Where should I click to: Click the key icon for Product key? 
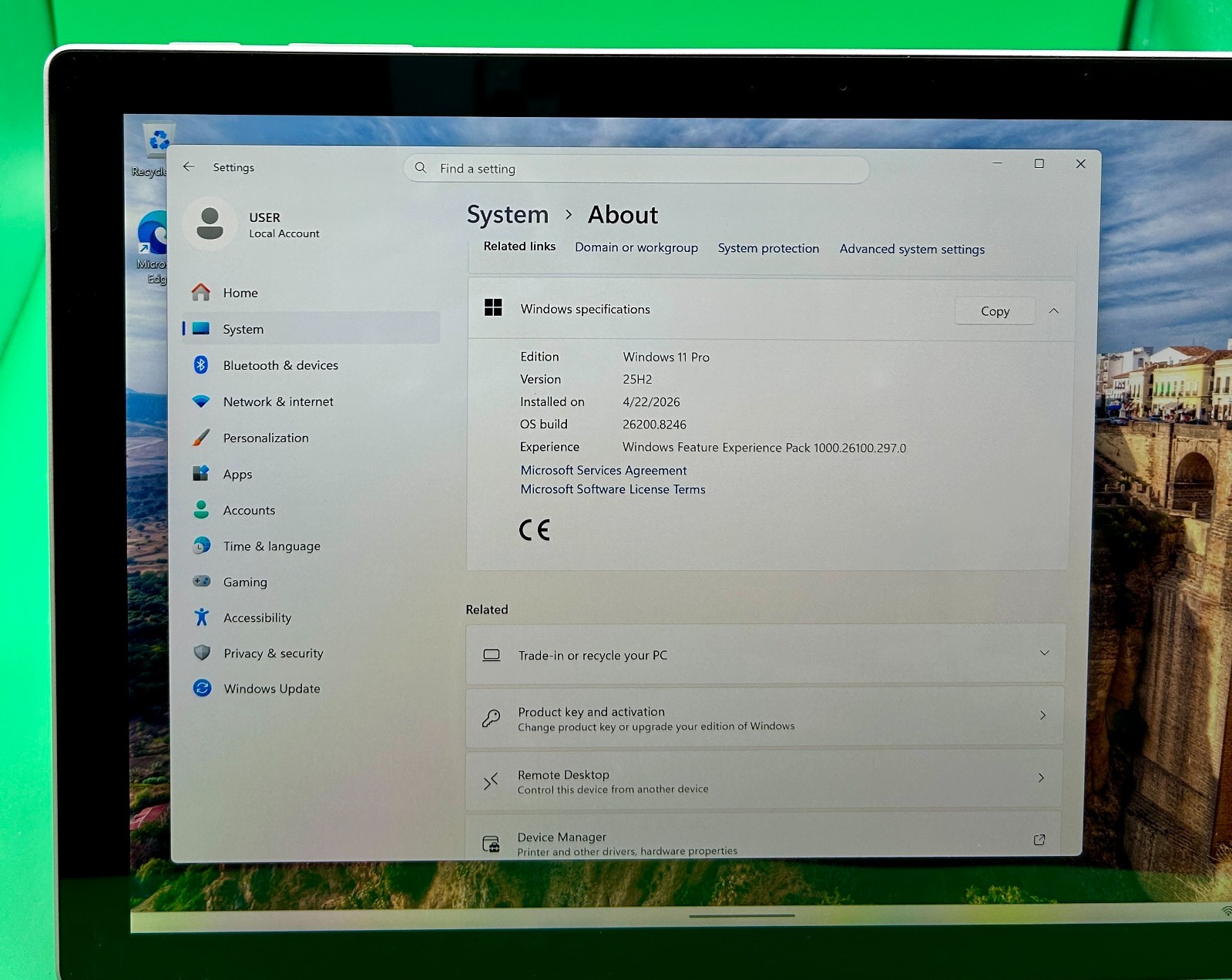492,718
